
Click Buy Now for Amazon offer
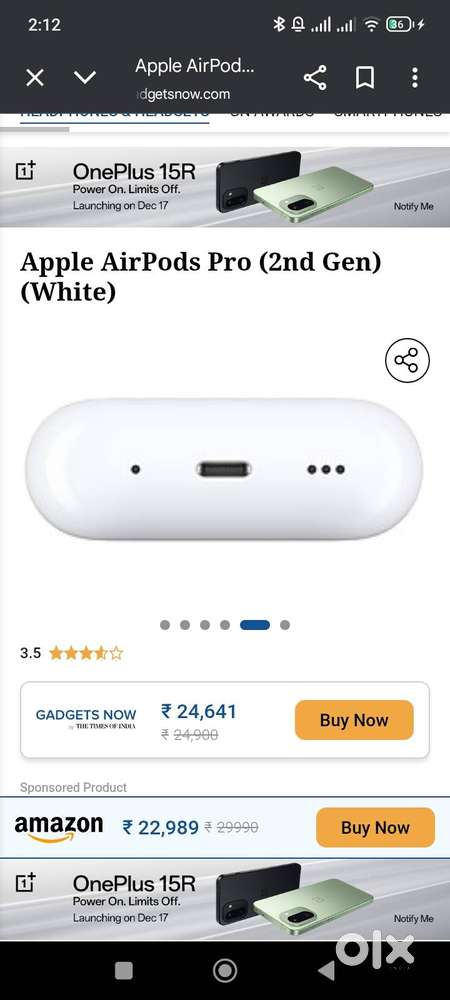click(x=375, y=828)
